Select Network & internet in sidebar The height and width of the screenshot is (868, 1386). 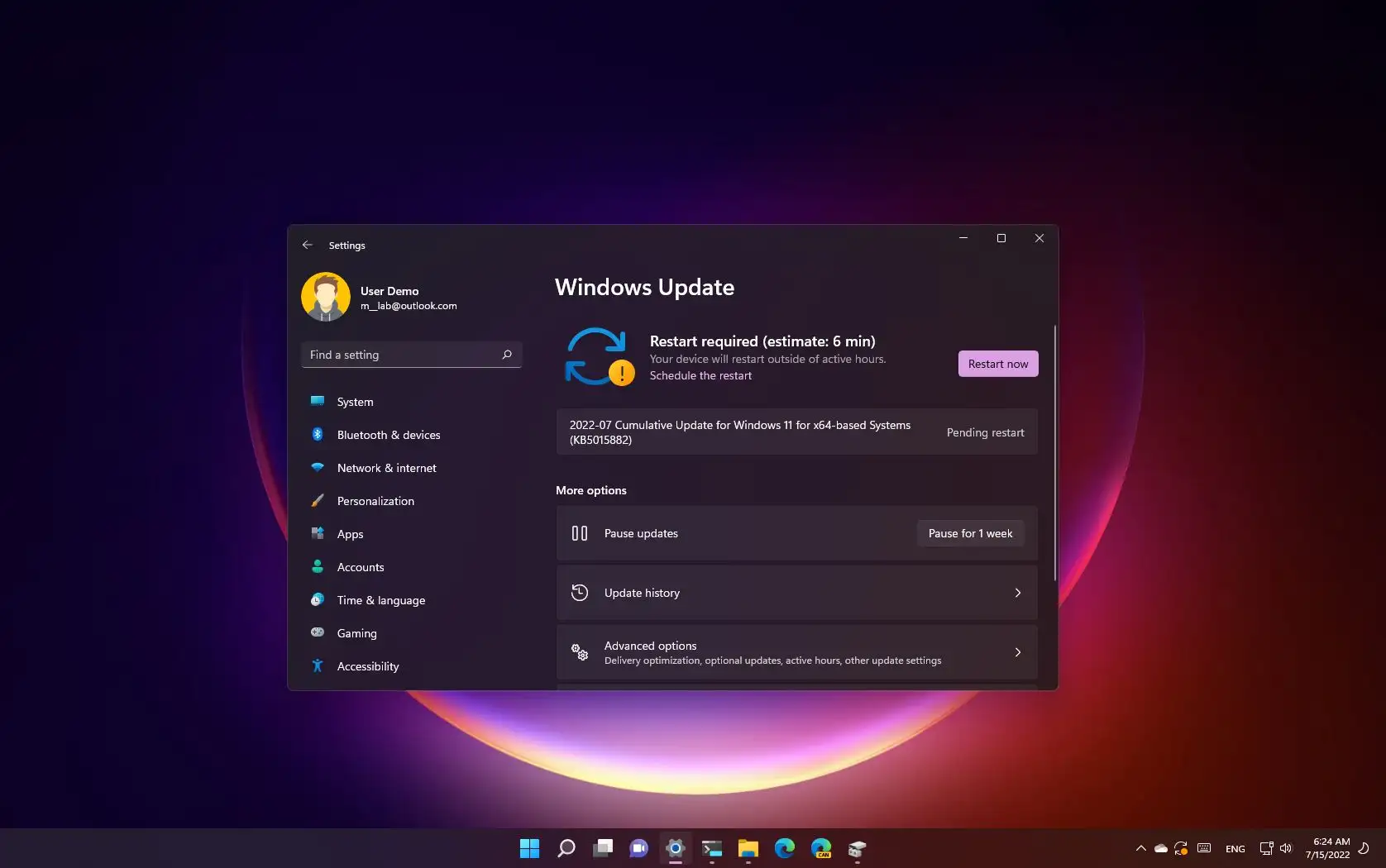point(386,468)
